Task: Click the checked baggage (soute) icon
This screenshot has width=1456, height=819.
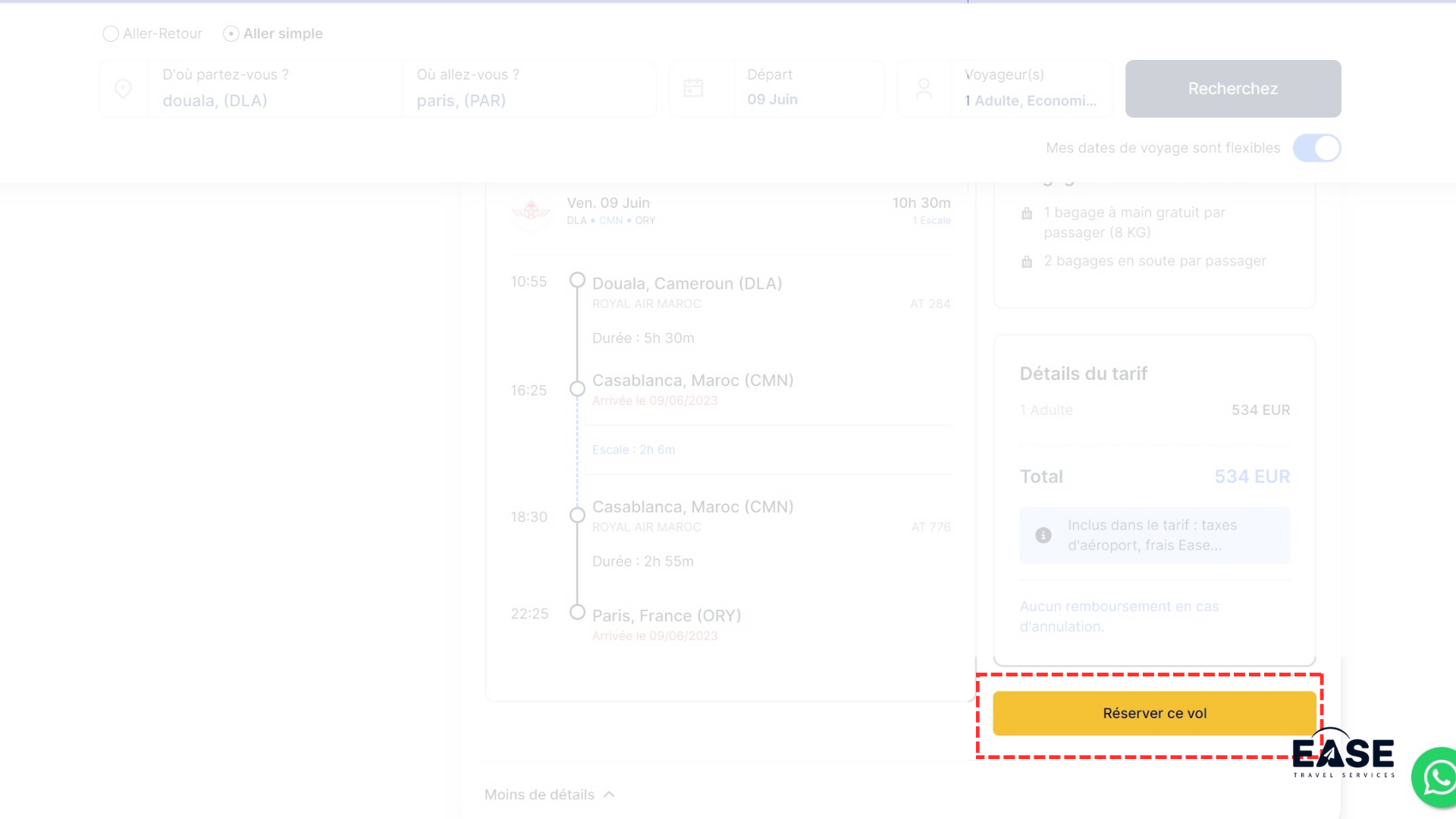Action: tap(1027, 262)
